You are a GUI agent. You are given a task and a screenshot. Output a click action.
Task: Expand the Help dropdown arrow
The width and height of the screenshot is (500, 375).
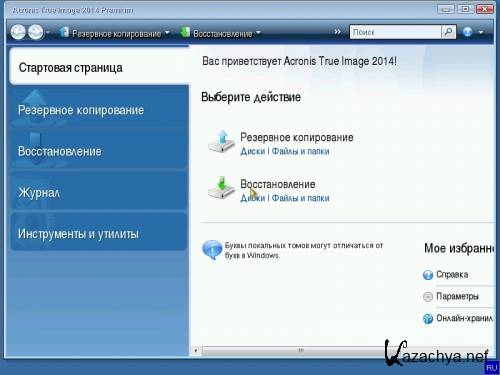(x=481, y=32)
